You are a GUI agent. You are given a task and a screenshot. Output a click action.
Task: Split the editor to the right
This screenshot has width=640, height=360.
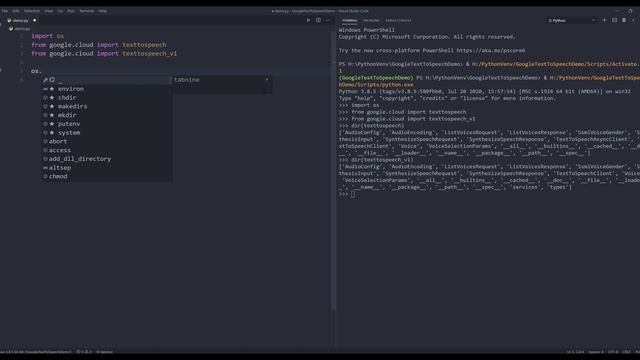tap(318, 20)
